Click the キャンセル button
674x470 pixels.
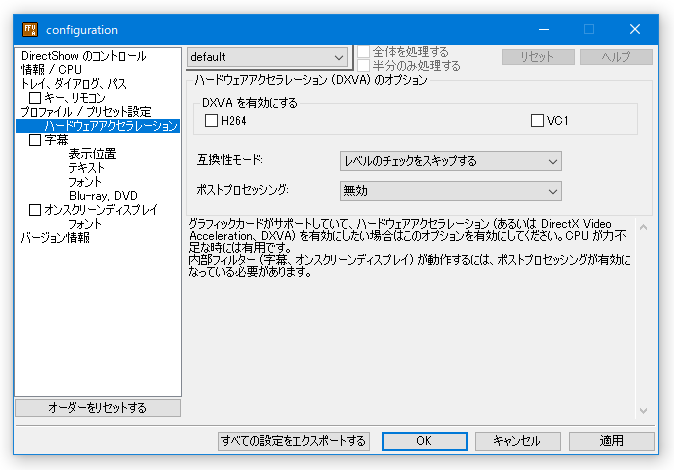tap(518, 441)
